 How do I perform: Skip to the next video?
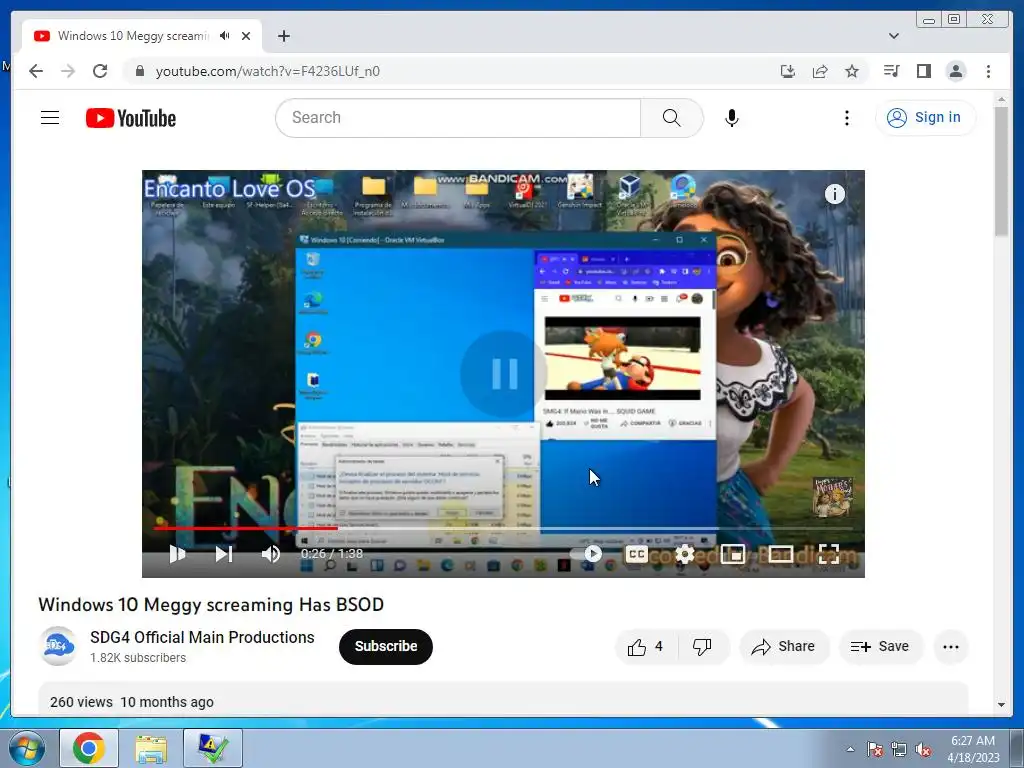coord(224,554)
